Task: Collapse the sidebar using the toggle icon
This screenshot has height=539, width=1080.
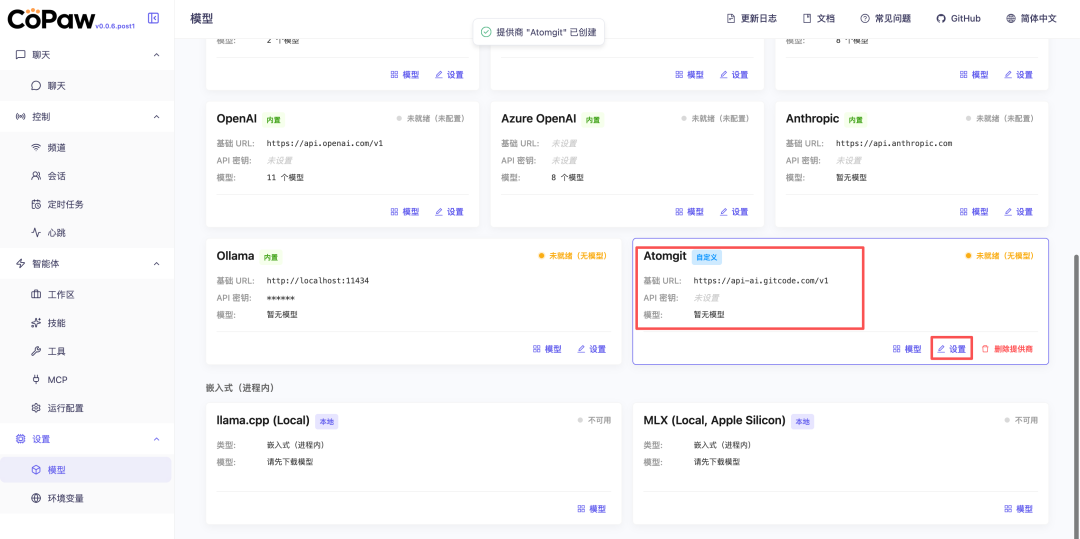Action: pos(154,19)
